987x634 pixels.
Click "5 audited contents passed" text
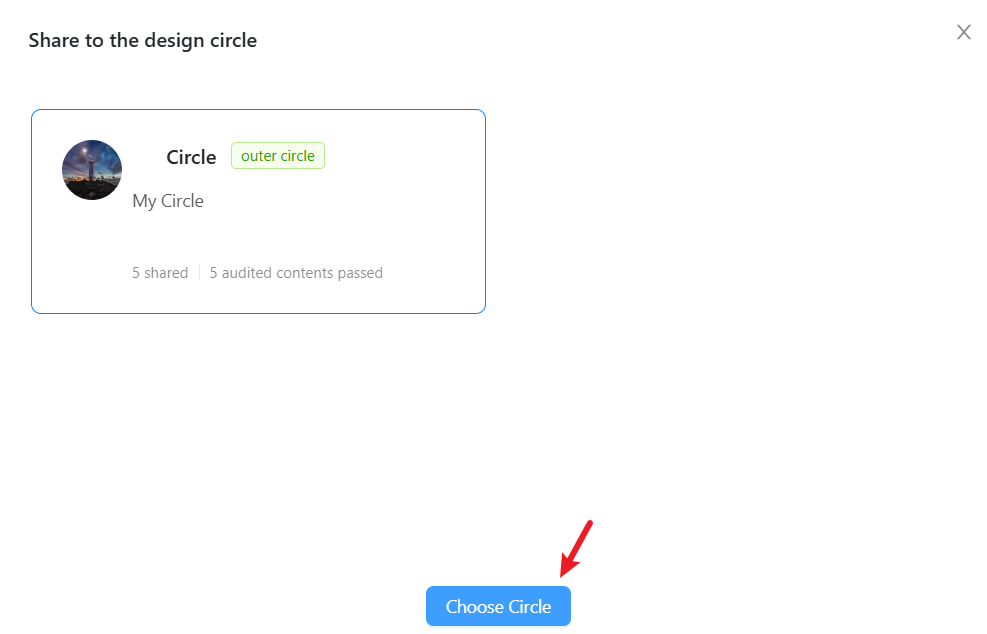(296, 273)
